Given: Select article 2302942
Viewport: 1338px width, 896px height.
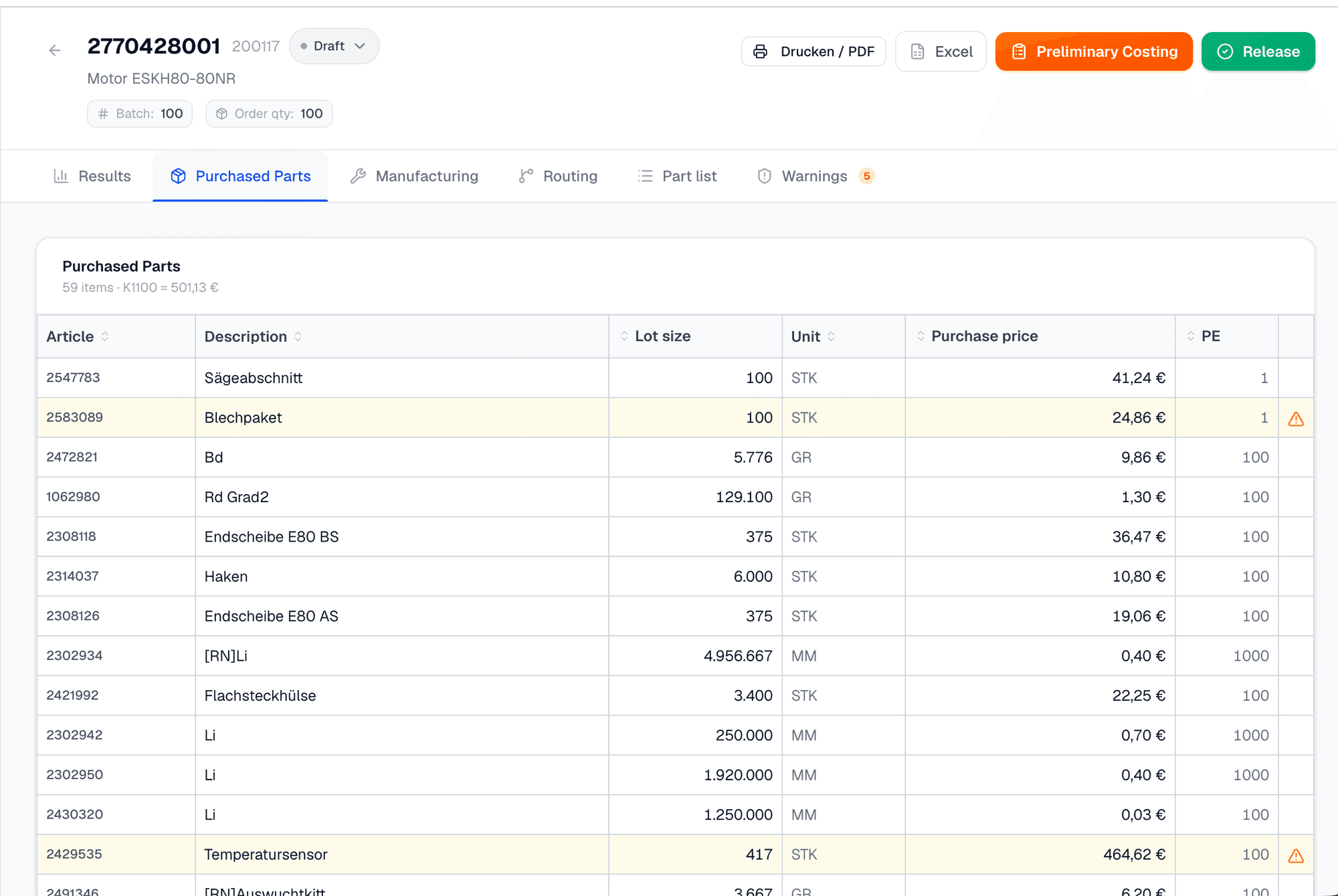Looking at the screenshot, I should coord(74,735).
